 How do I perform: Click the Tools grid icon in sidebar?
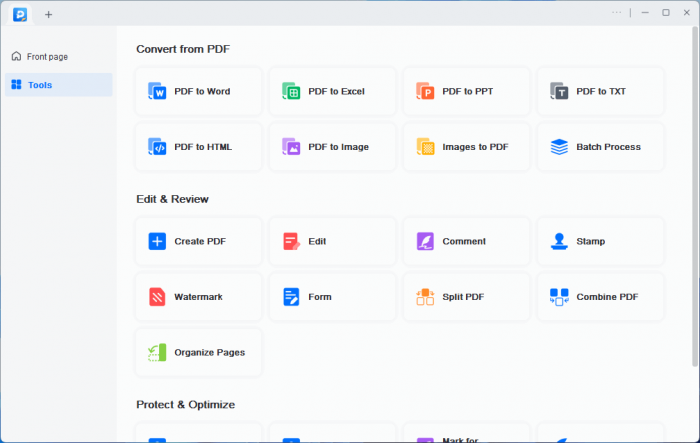pyautogui.click(x=17, y=84)
